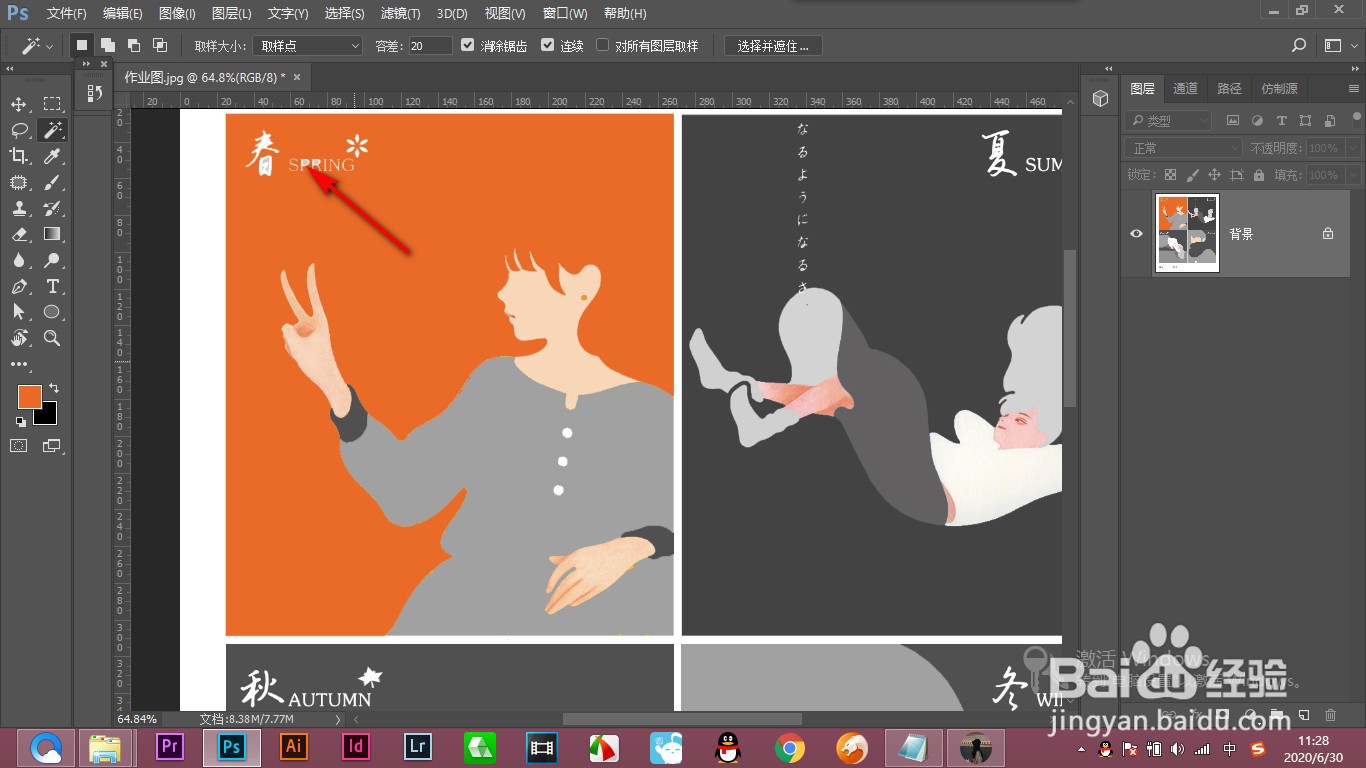Open the layer blend mode dropdown showing 正常
Screen dimensions: 1366x768
coord(1182,146)
